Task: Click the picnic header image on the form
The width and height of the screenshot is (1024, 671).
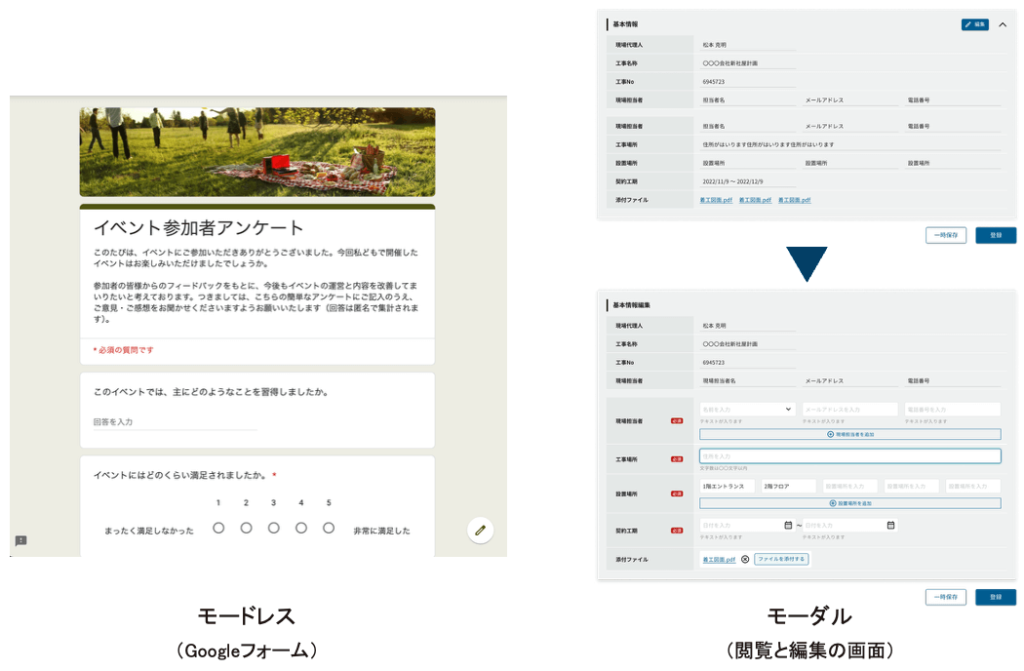Action: click(x=257, y=151)
